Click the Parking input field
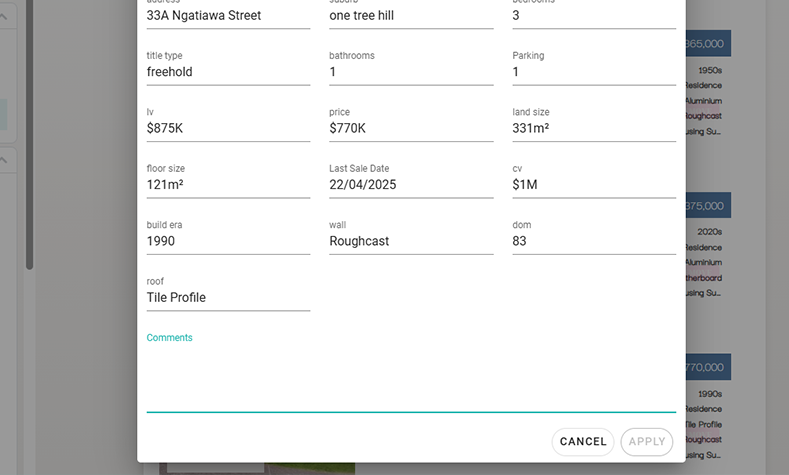 click(x=593, y=72)
